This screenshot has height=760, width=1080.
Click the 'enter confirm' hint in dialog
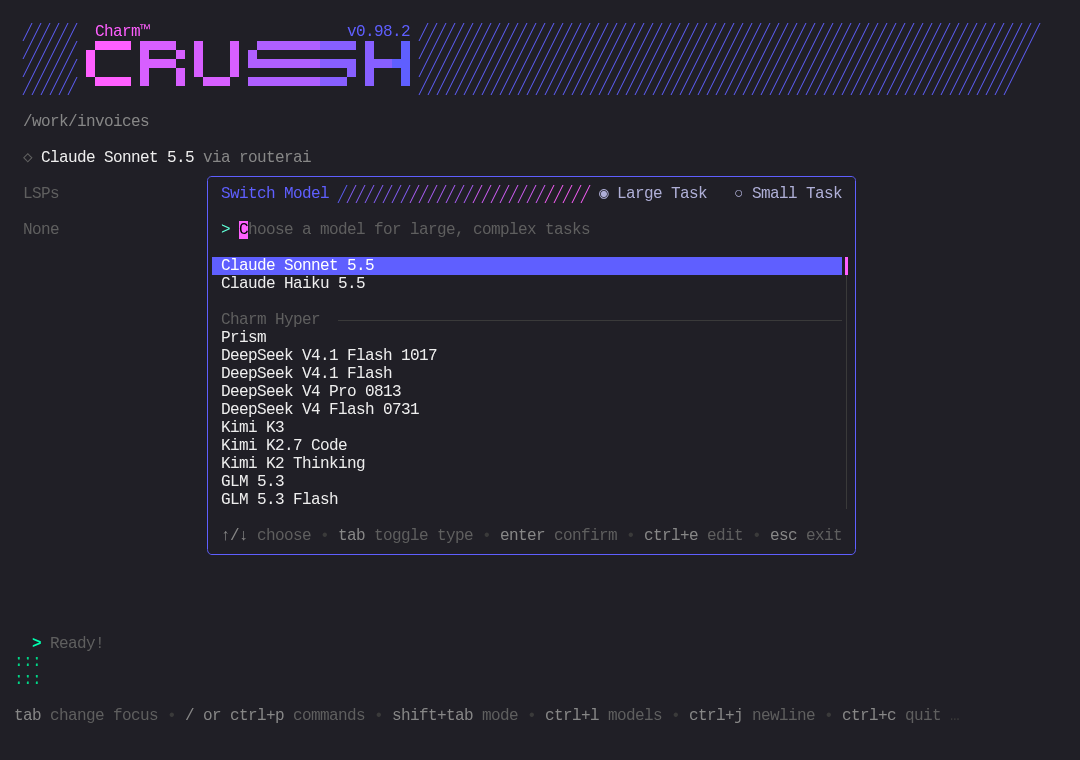tap(559, 535)
